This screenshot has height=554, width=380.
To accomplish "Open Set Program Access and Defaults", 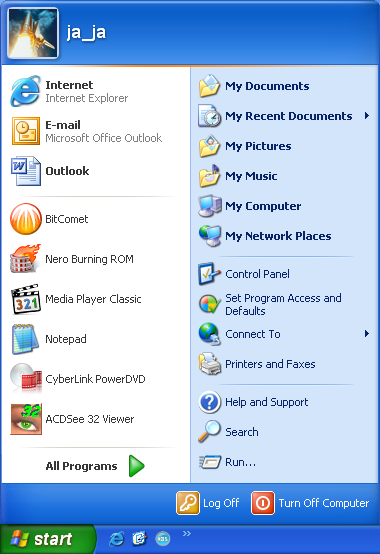I will [284, 304].
